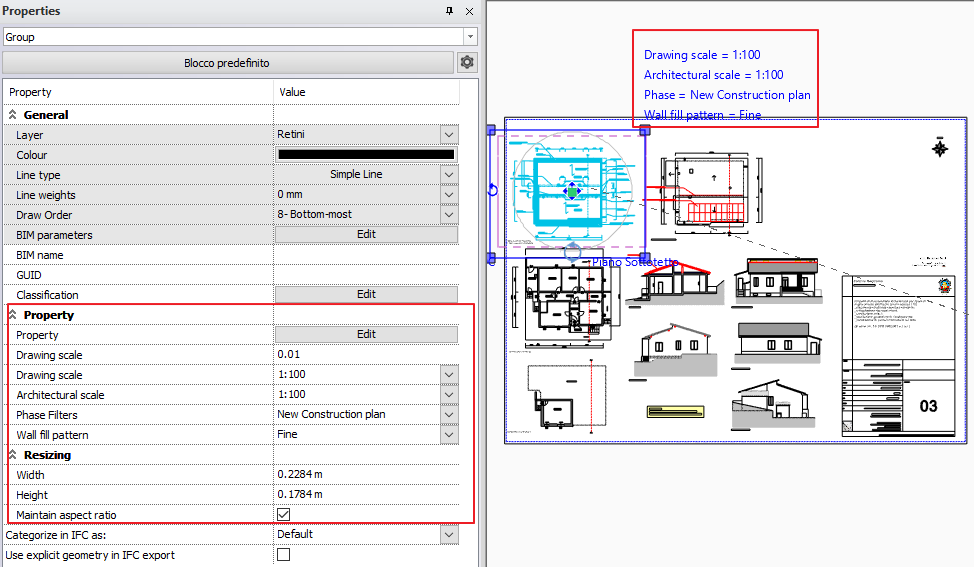Toggle Maintain aspect ratio checkbox
Screen dimensions: 974x567
283,515
